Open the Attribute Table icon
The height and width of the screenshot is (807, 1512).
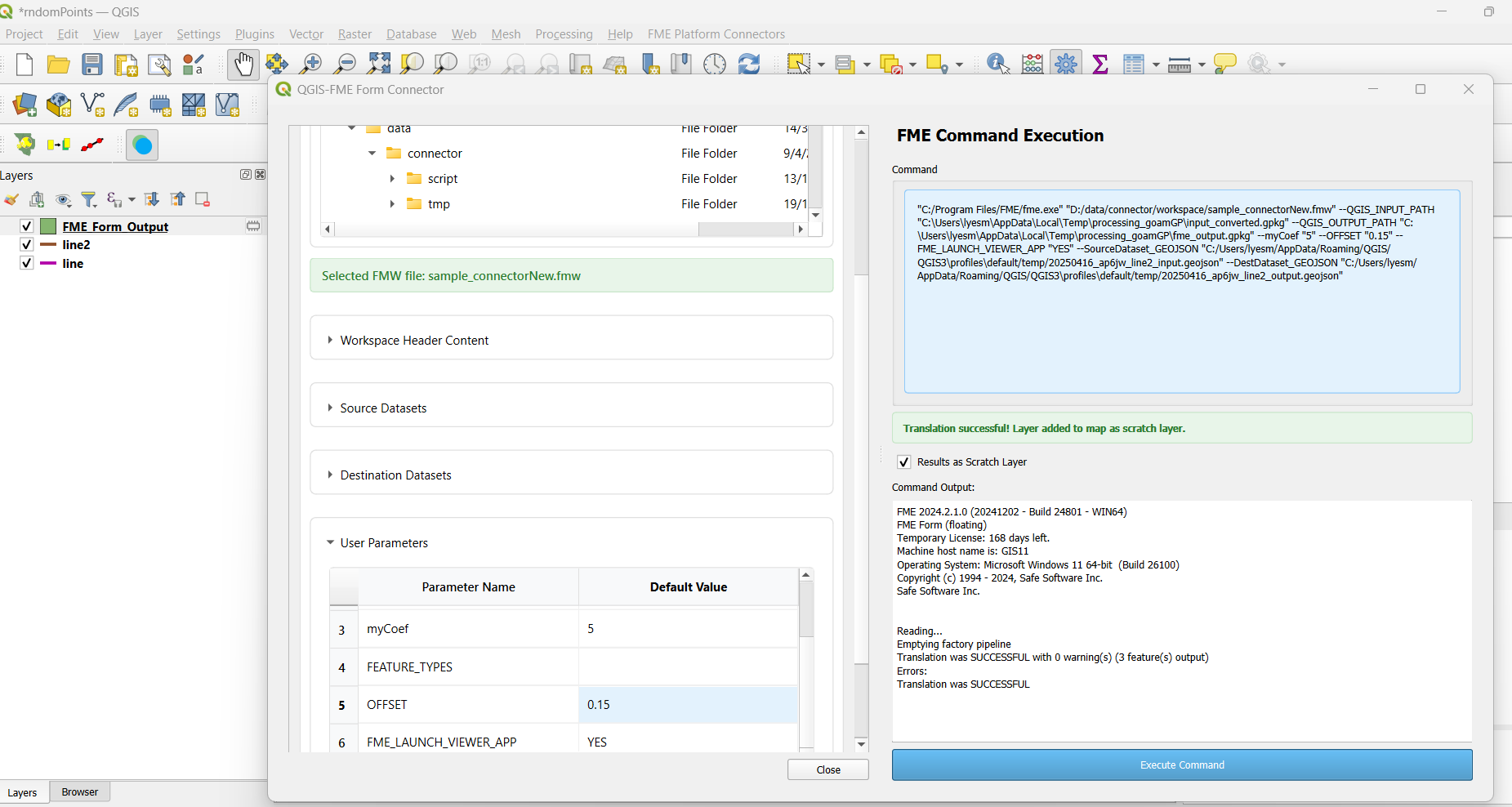click(1134, 64)
